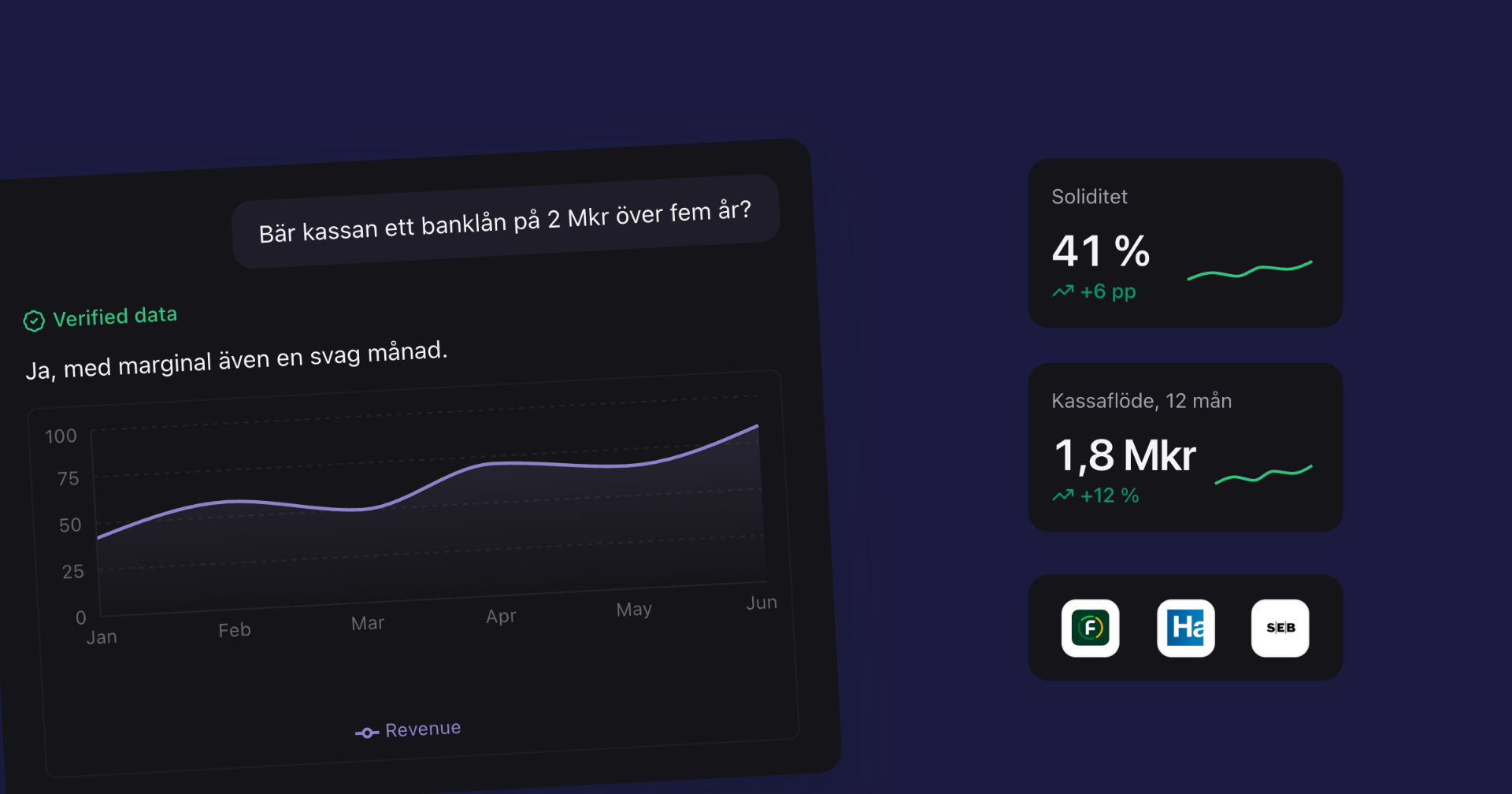Select the Handelsbanken logo icon

point(1185,628)
